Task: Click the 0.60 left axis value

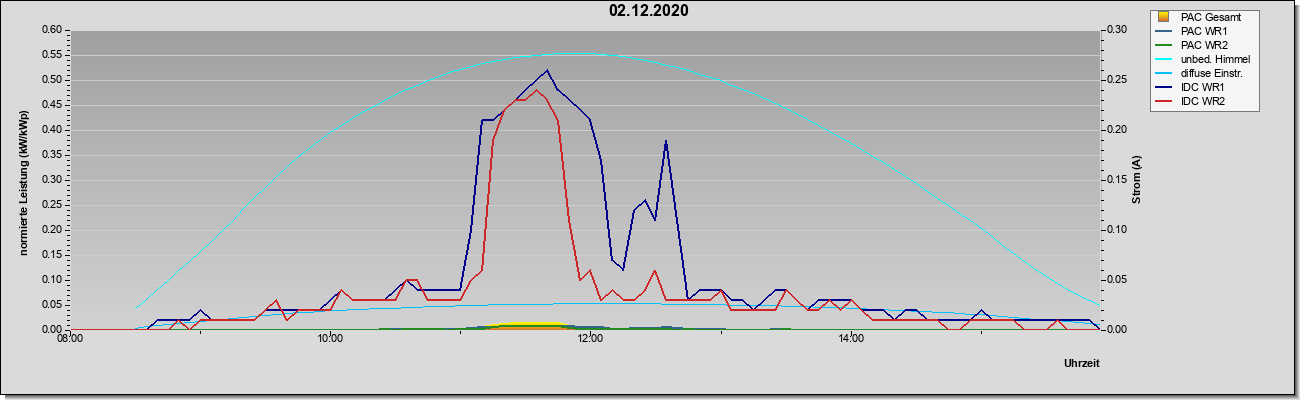Action: click(52, 30)
